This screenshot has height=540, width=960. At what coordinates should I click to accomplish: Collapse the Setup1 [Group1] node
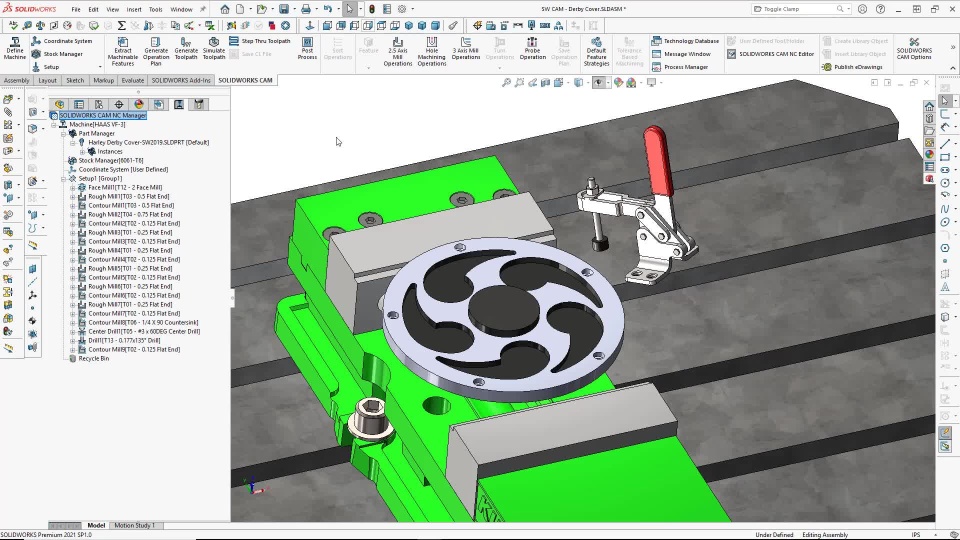tap(63, 179)
